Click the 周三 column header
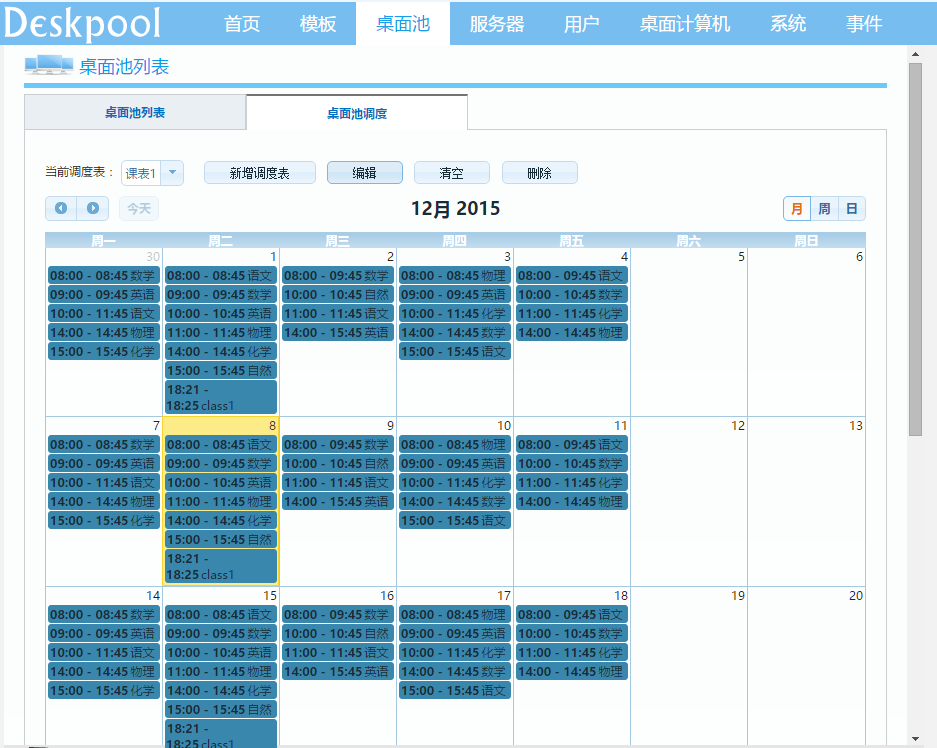937x748 pixels. coord(338,240)
